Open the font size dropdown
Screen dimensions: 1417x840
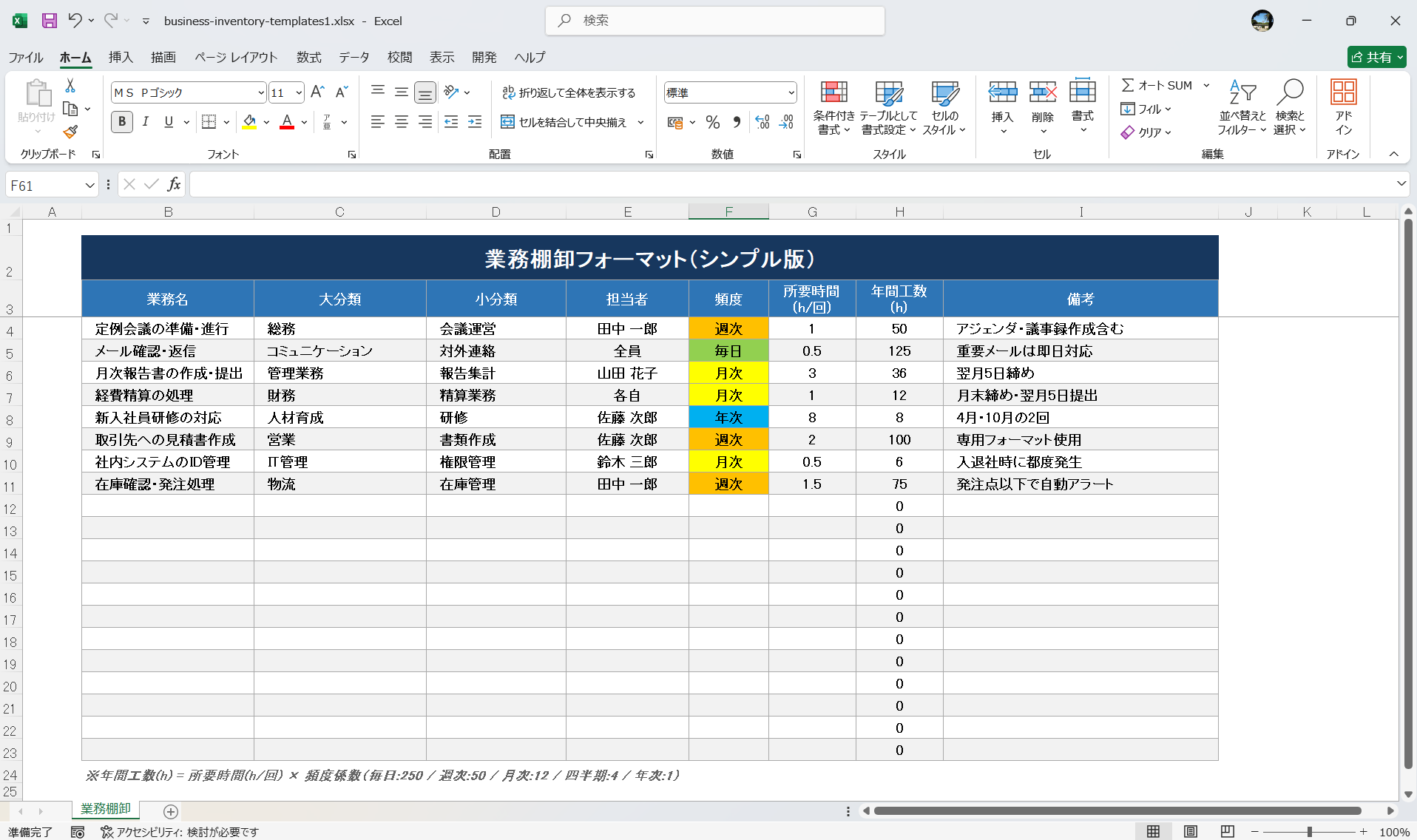click(x=299, y=93)
